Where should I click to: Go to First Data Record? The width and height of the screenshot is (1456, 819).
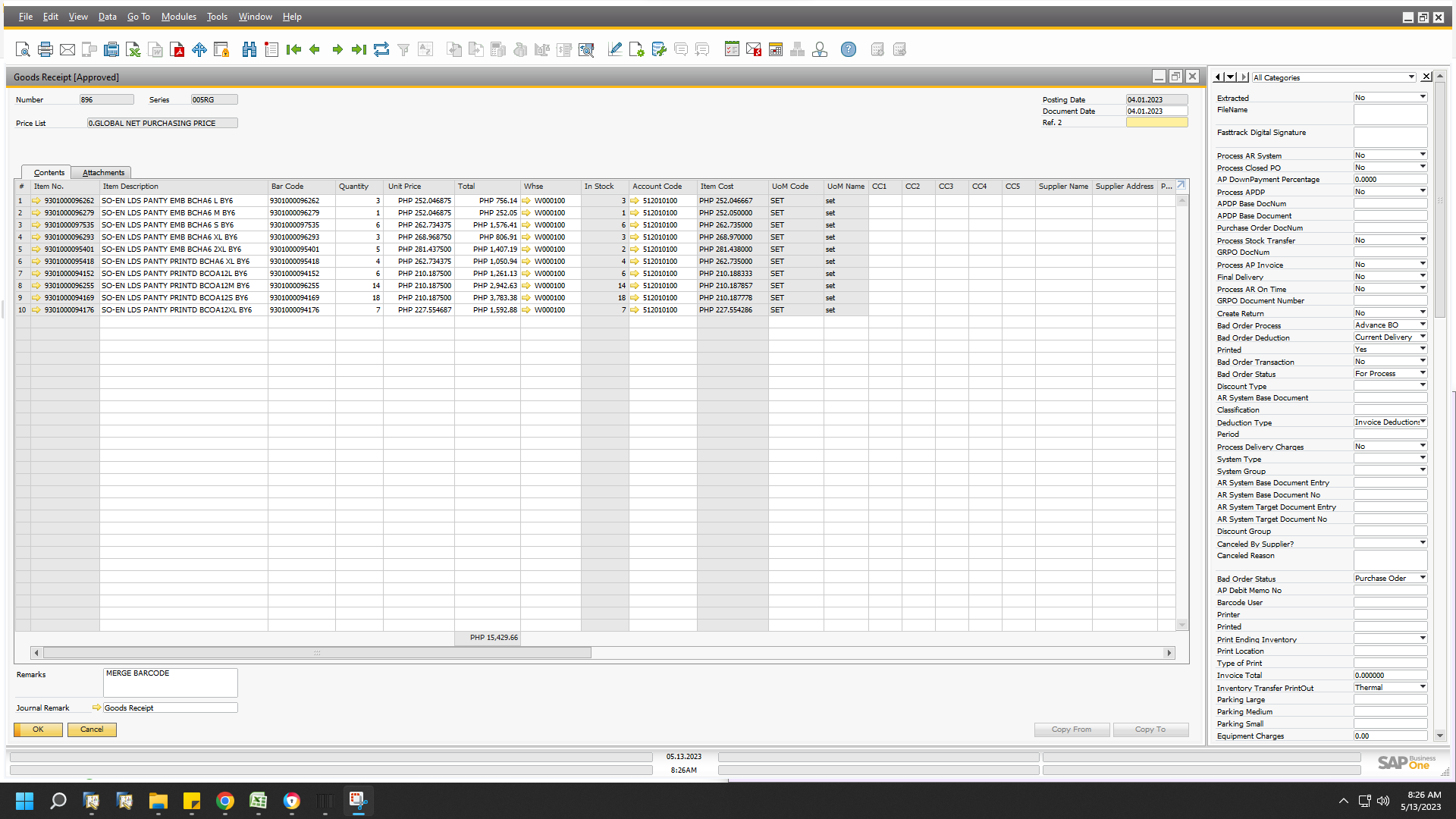point(293,49)
